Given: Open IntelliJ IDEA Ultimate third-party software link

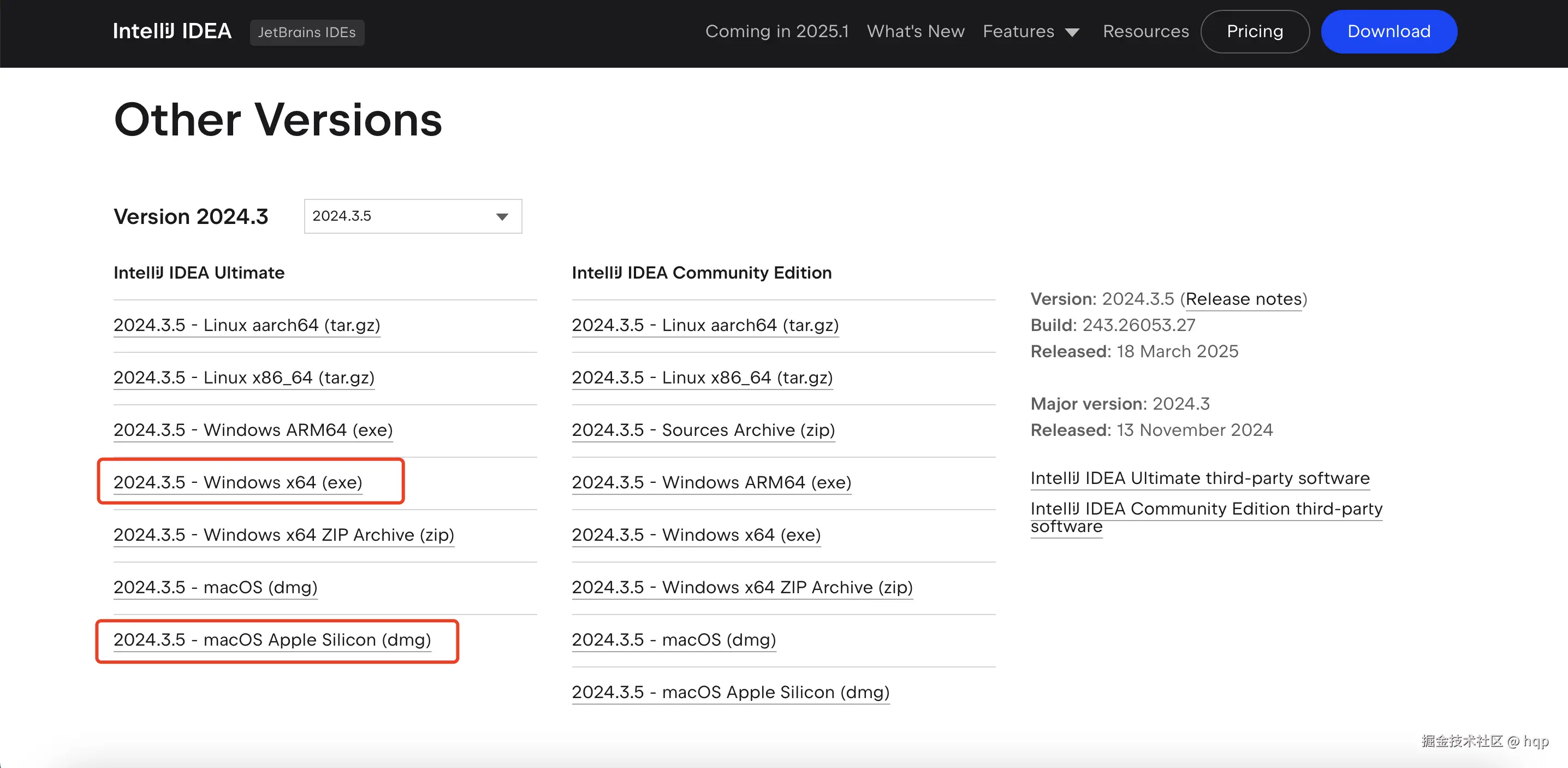Looking at the screenshot, I should point(1199,478).
